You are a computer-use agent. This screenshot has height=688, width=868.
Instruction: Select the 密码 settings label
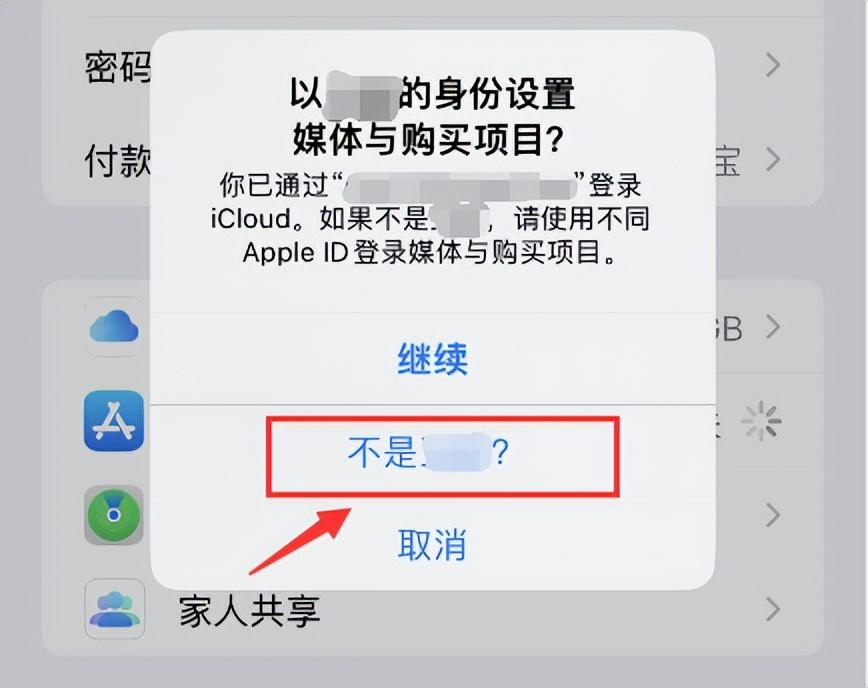click(118, 67)
